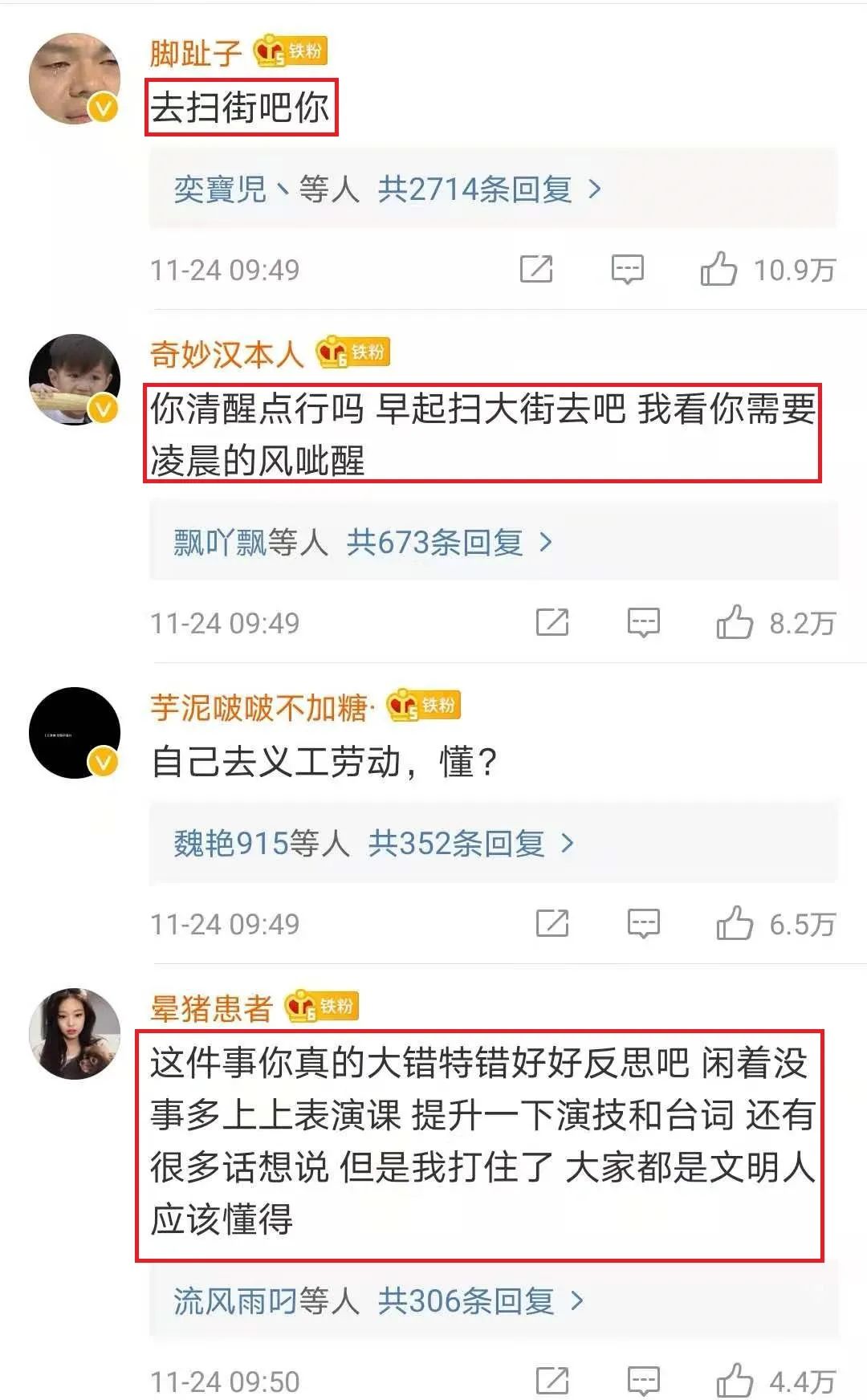View avatar of 芋泥啵啵不加糖
Screen dimensions: 867x1400
[75, 733]
